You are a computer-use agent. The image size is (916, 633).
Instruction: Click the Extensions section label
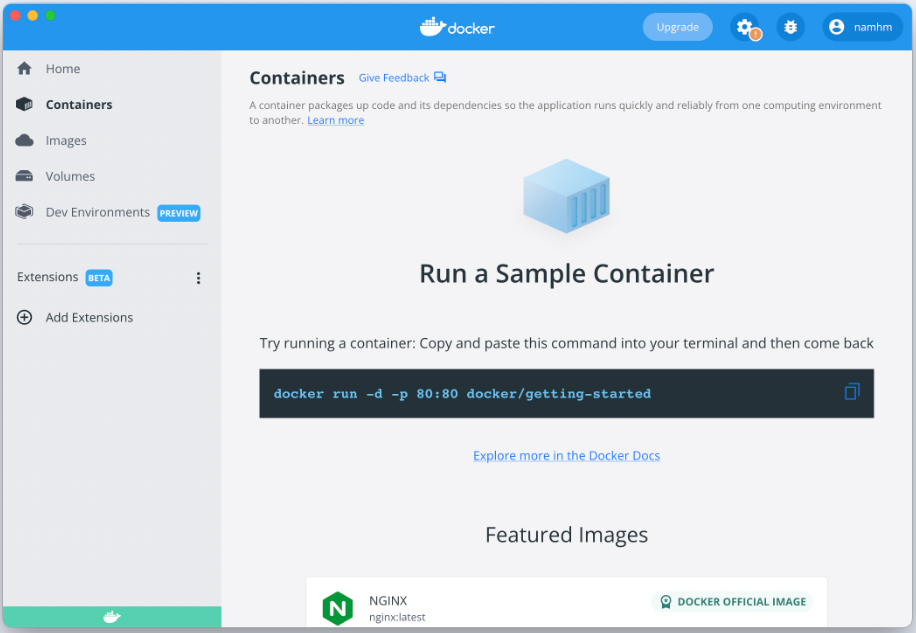click(x=48, y=277)
